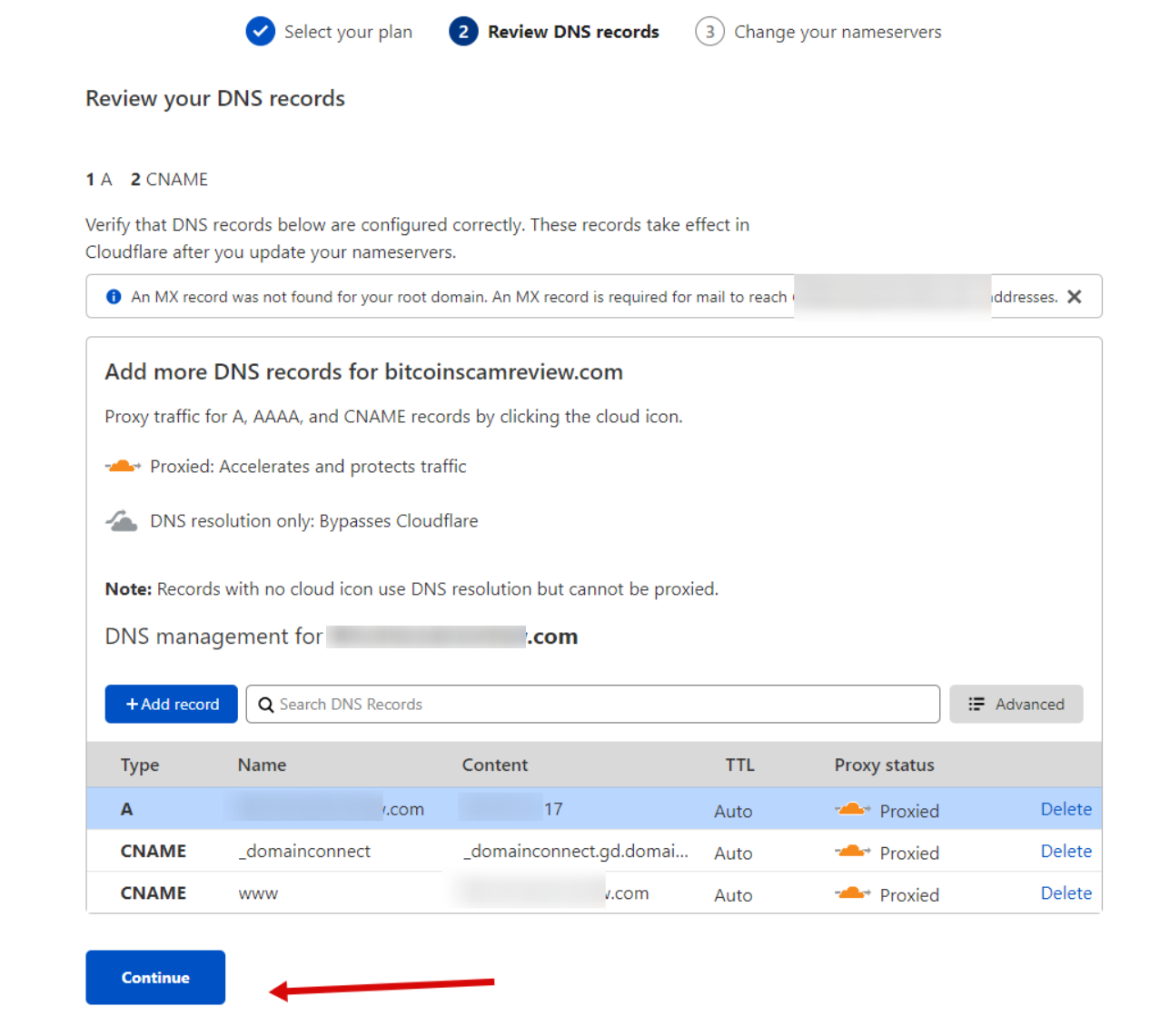Click the orange Proxied cloud icon in the legend
The height and width of the screenshot is (1036, 1160).
pyautogui.click(x=123, y=467)
